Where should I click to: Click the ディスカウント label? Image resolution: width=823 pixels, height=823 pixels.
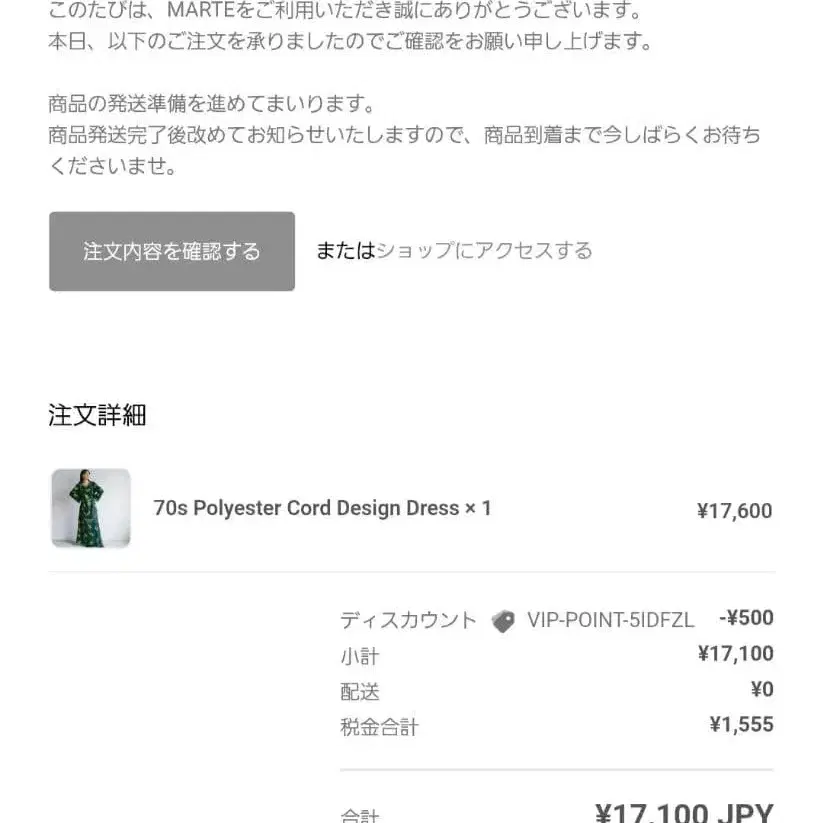[408, 620]
